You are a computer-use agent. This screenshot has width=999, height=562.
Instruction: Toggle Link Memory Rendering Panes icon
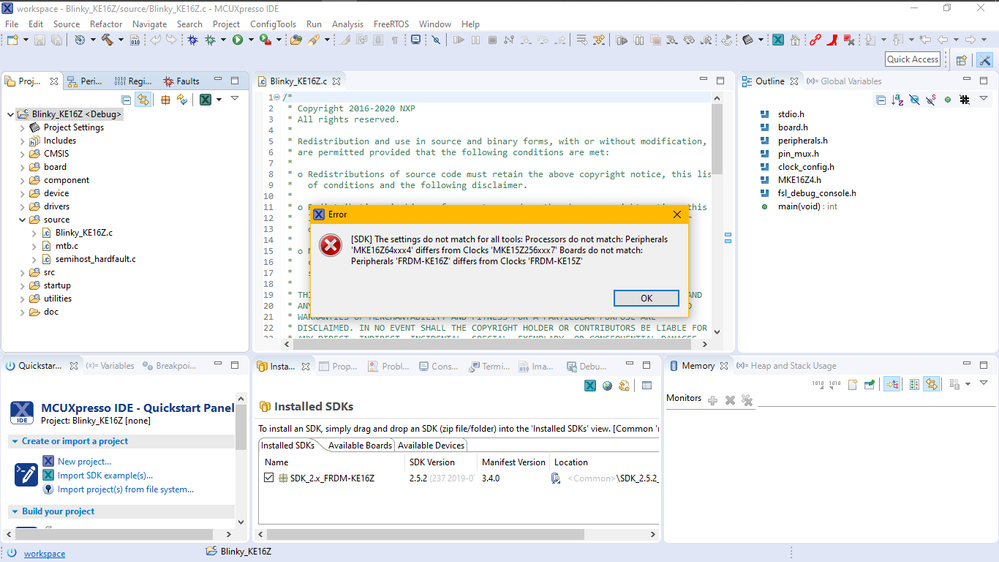pyautogui.click(x=931, y=384)
